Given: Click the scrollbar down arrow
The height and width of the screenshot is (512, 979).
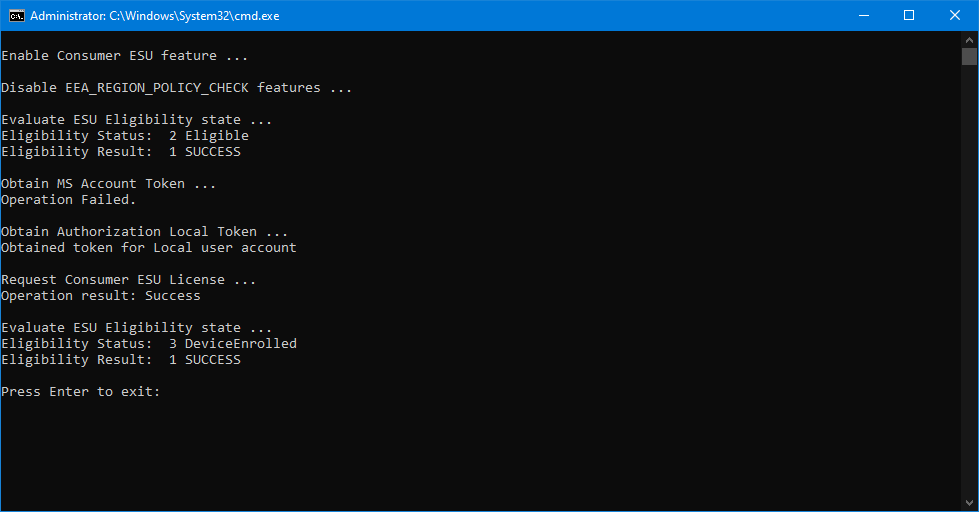Looking at the screenshot, I should click(x=969, y=502).
